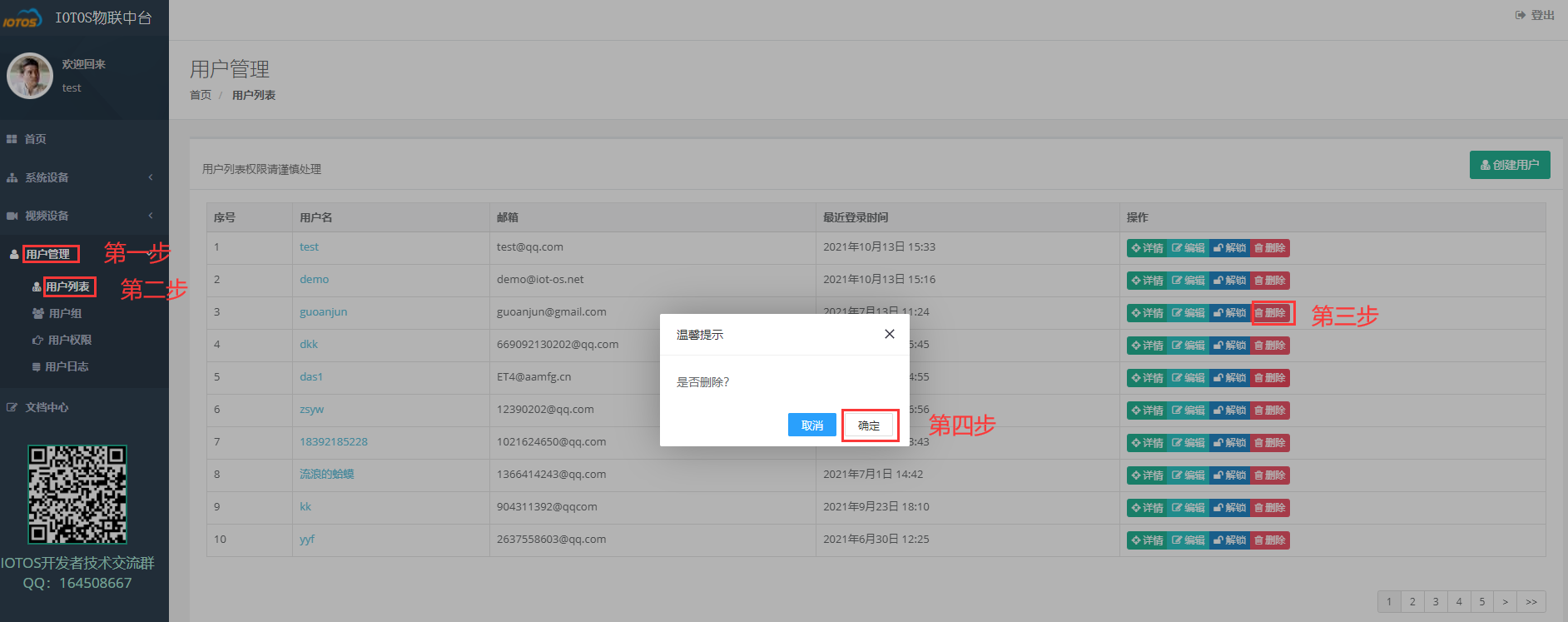This screenshot has width=1568, height=622.
Task: Click 编辑 for user guoanjun
Action: (x=1188, y=313)
